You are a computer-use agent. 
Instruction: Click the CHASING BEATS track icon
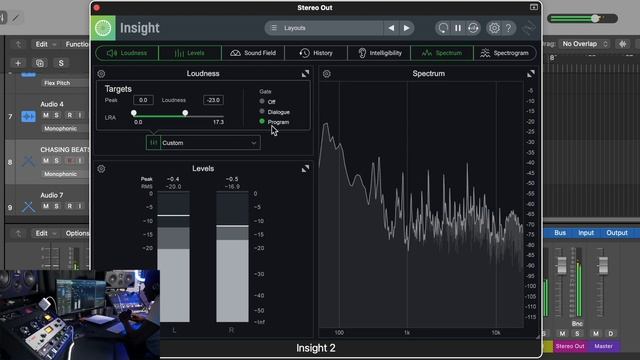(29, 161)
